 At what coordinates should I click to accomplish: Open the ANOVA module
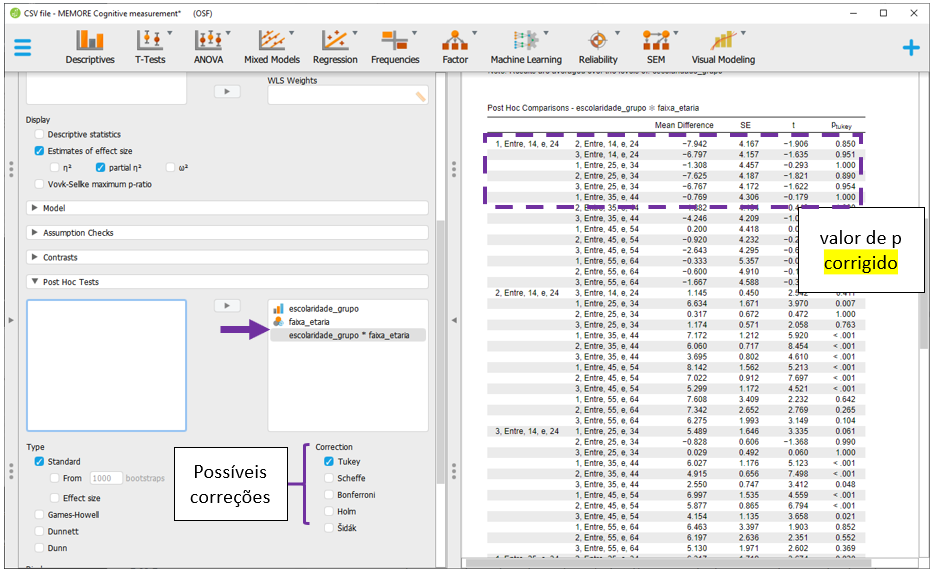coord(208,46)
